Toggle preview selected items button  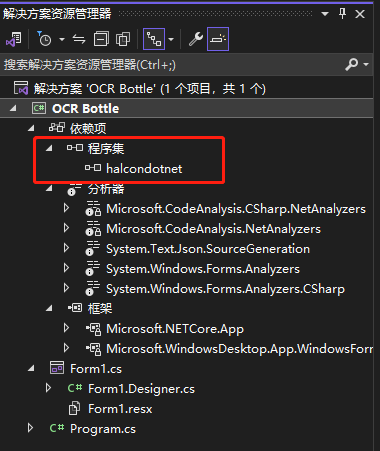(218, 39)
